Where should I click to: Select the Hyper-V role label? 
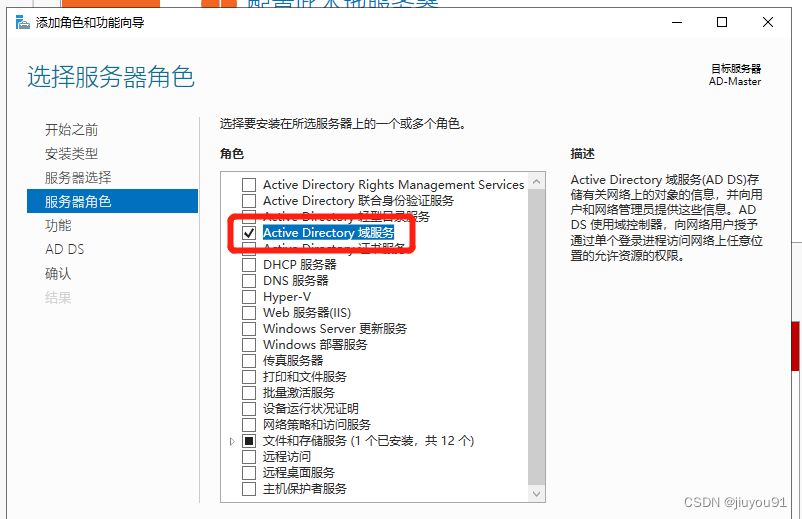pos(287,297)
